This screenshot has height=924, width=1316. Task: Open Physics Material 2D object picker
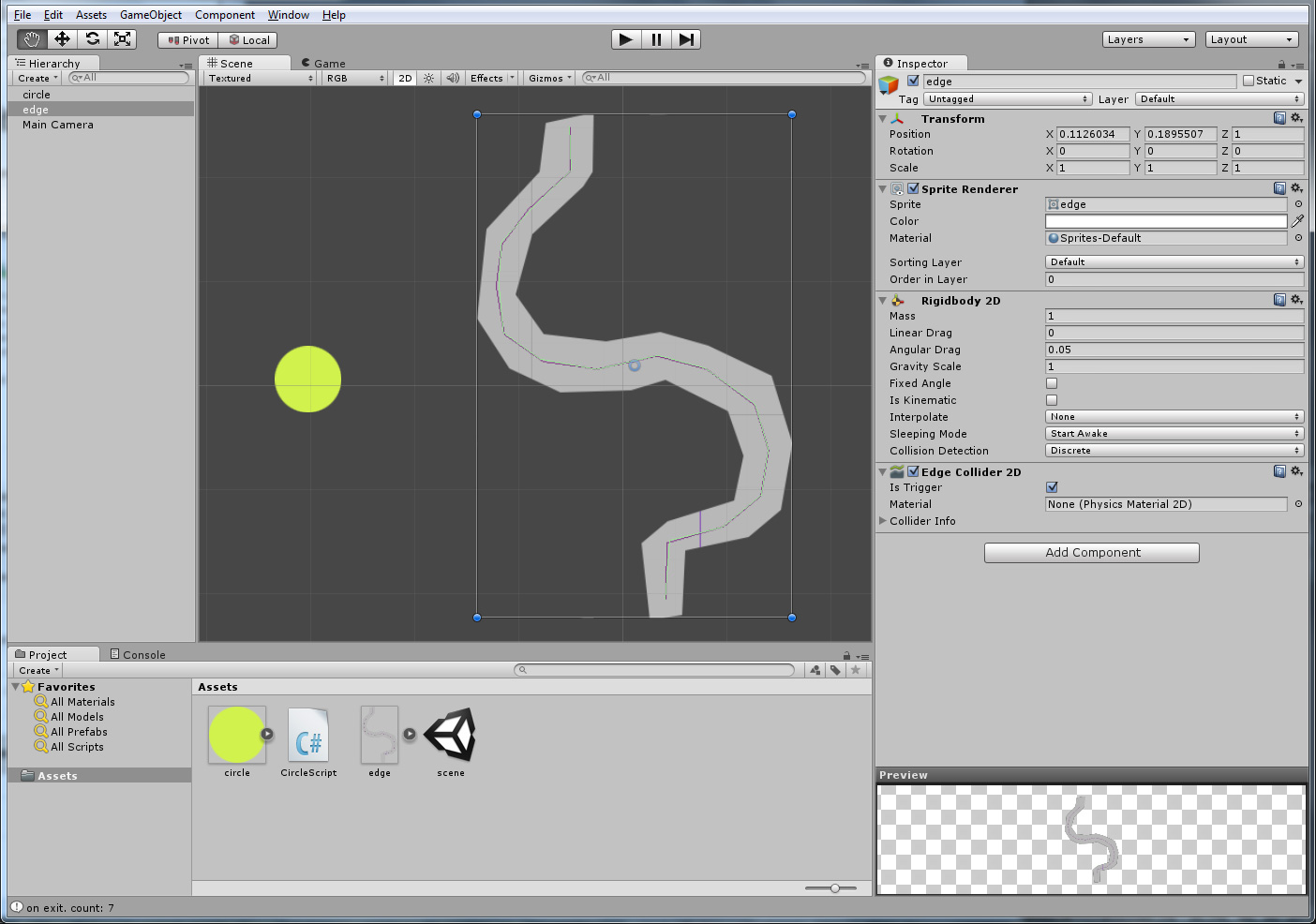point(1298,504)
